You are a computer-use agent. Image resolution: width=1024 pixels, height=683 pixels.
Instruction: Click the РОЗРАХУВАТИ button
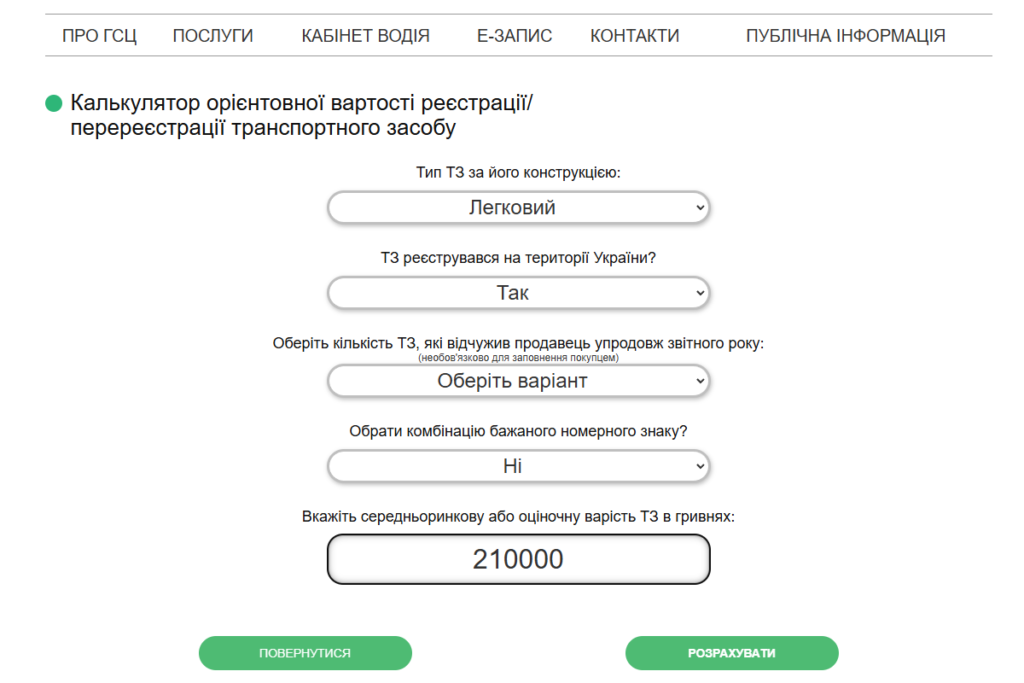(732, 652)
